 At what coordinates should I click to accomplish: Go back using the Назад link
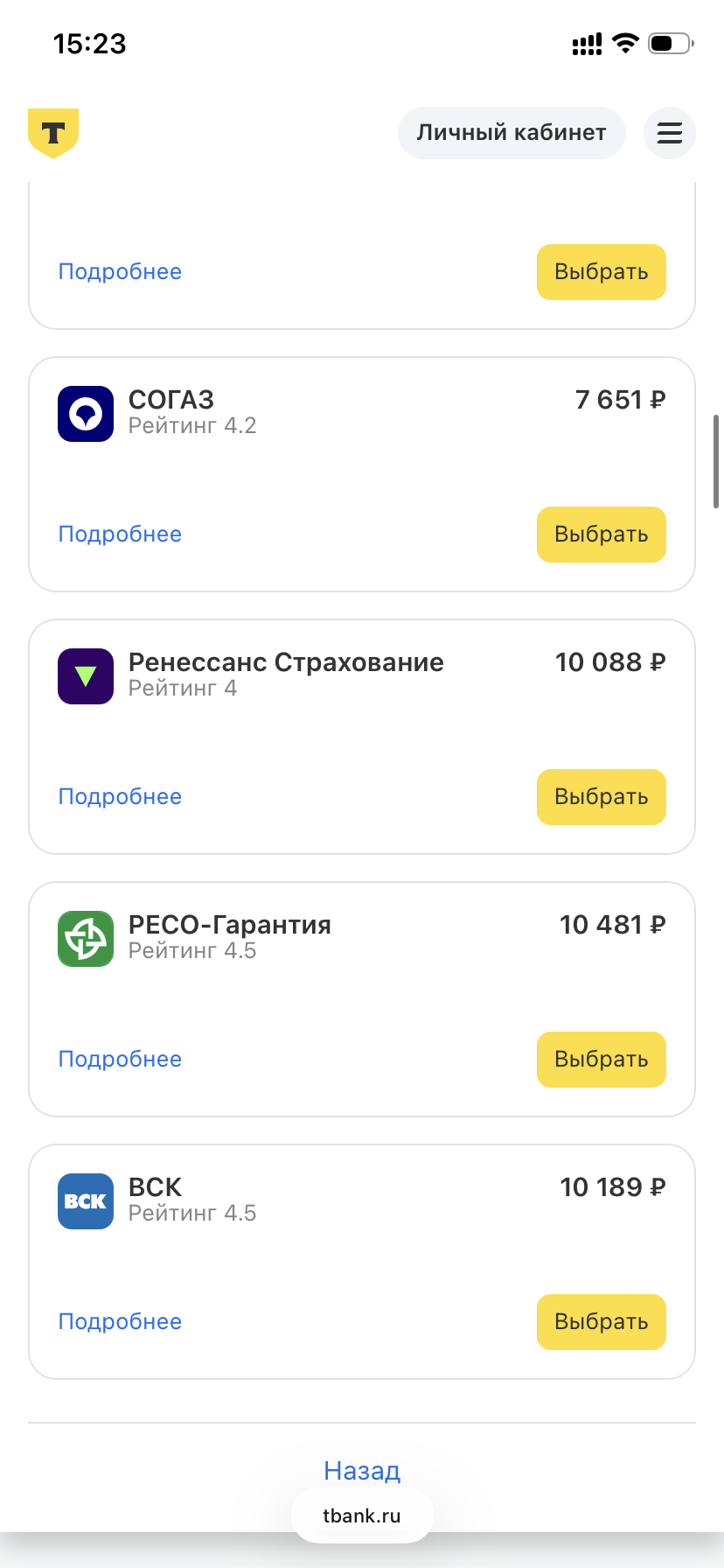tap(362, 1471)
